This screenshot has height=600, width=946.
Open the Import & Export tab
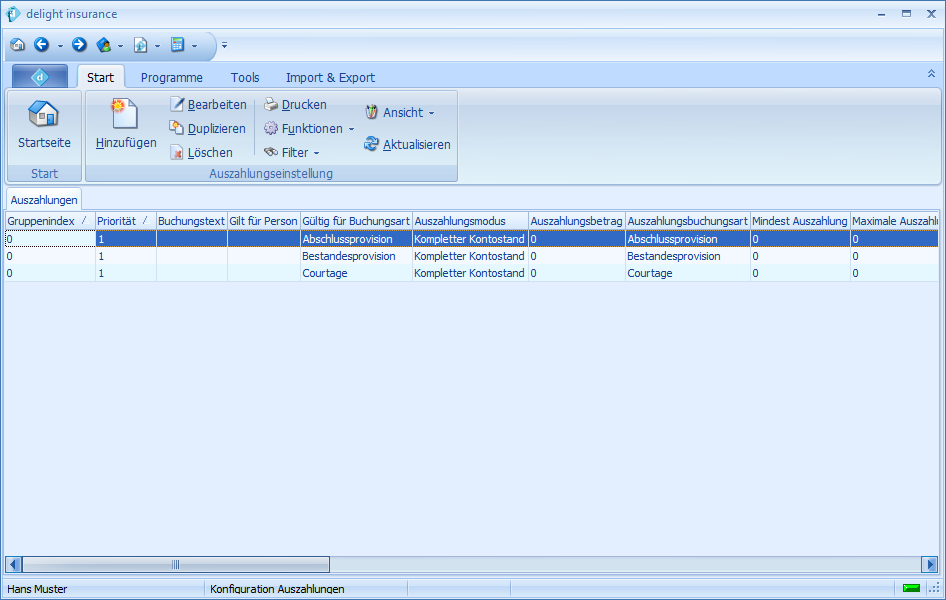point(330,77)
